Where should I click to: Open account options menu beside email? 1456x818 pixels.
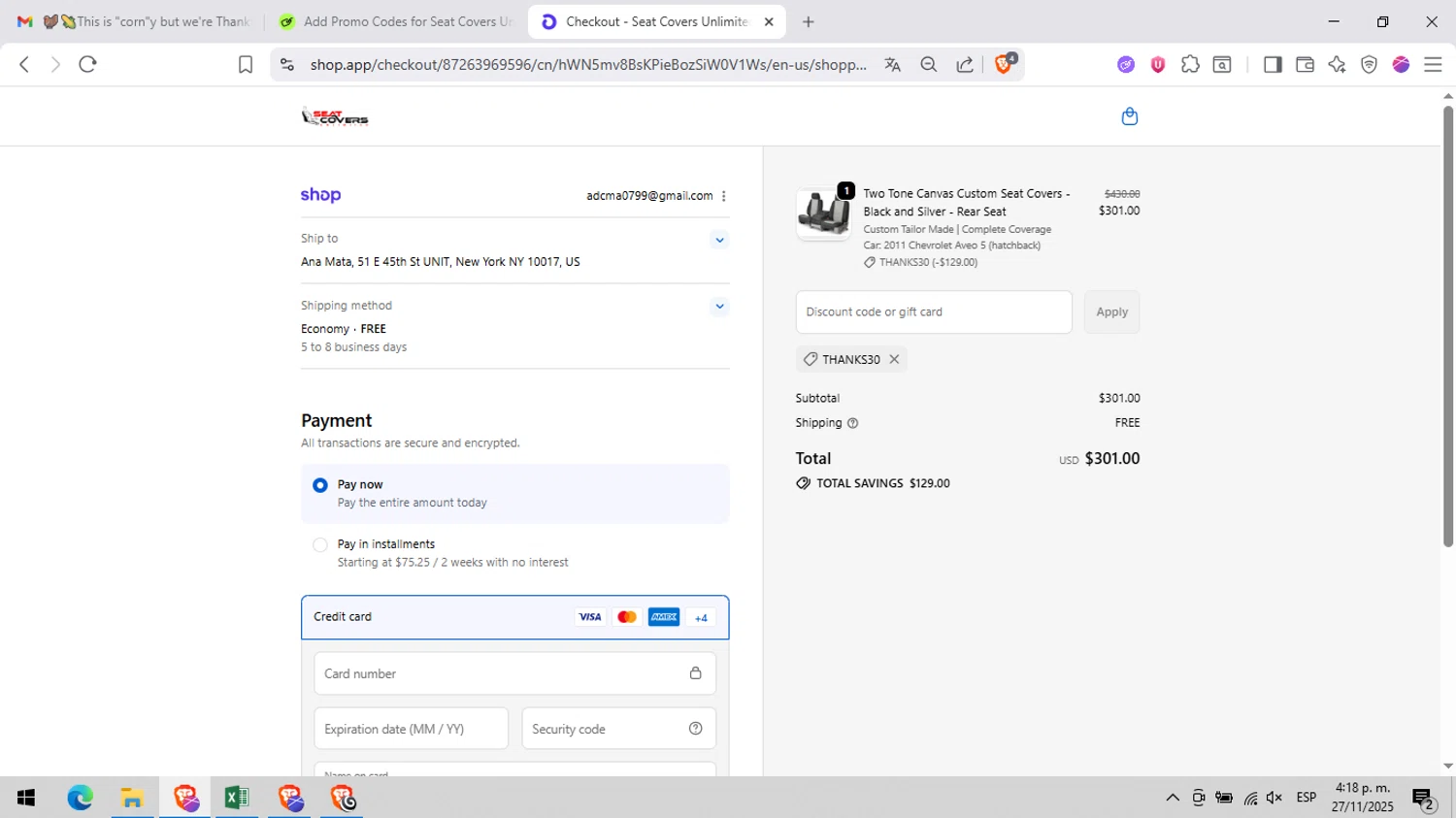click(724, 196)
